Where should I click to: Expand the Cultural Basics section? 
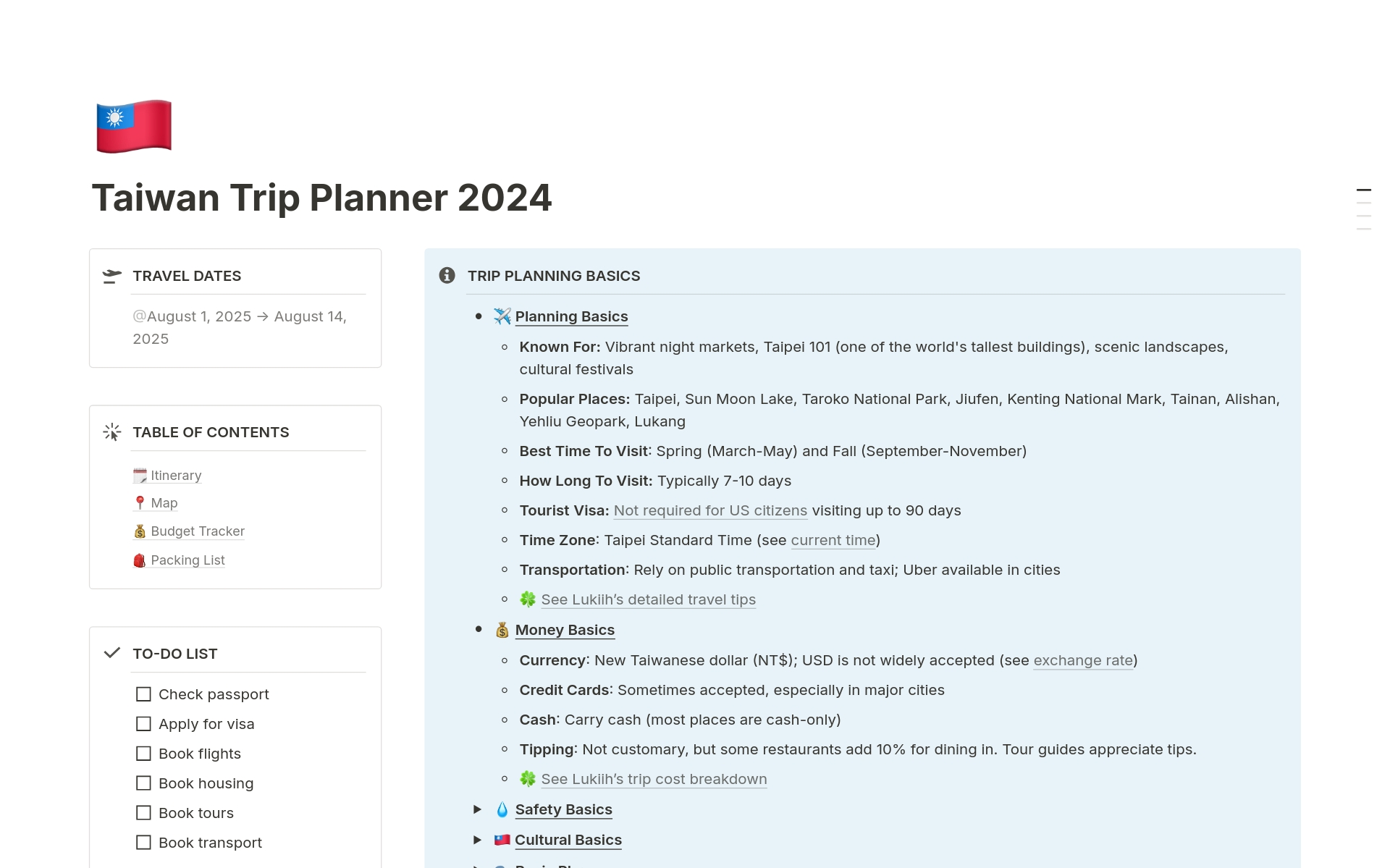pyautogui.click(x=474, y=839)
